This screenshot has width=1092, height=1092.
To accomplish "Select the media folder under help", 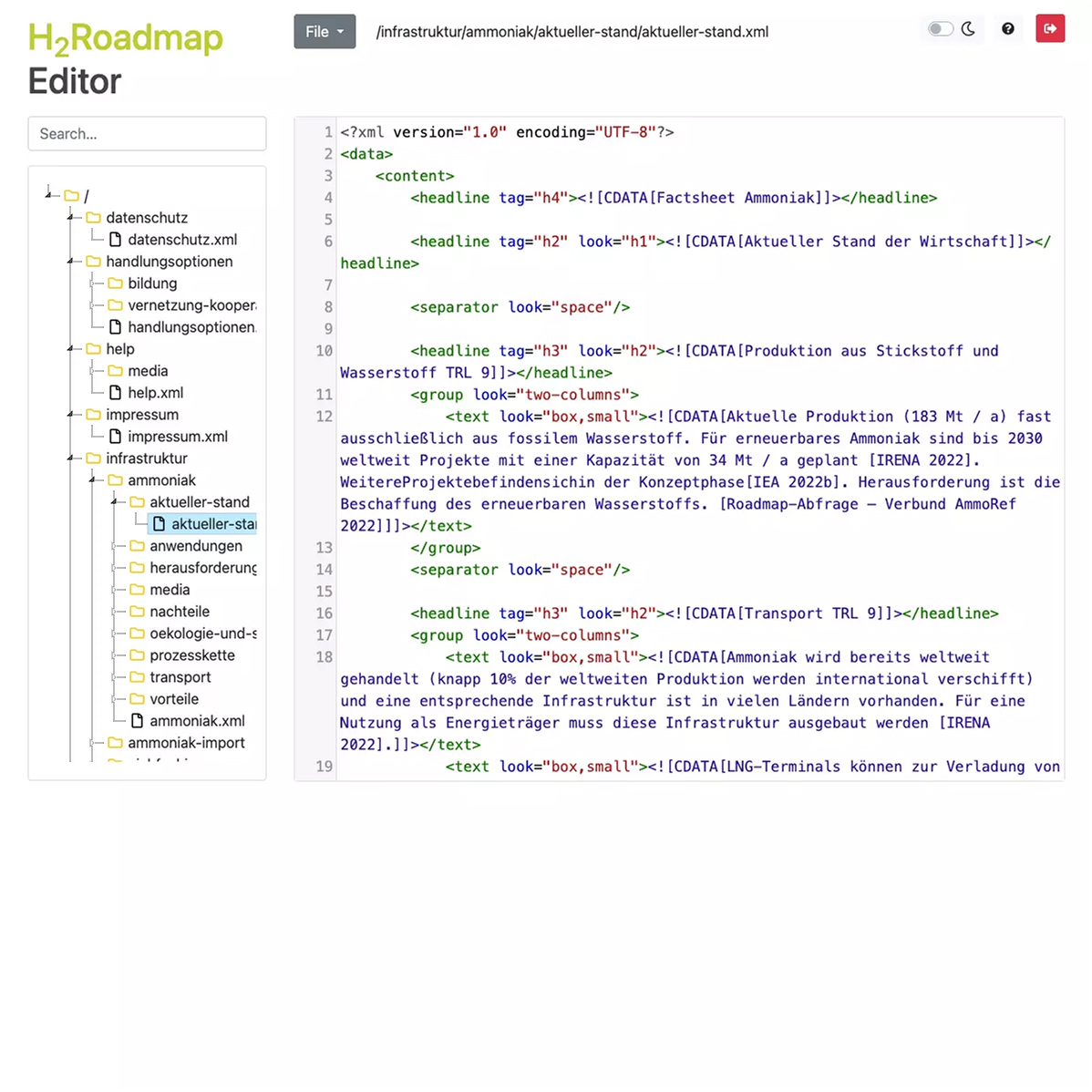I will pyautogui.click(x=148, y=370).
